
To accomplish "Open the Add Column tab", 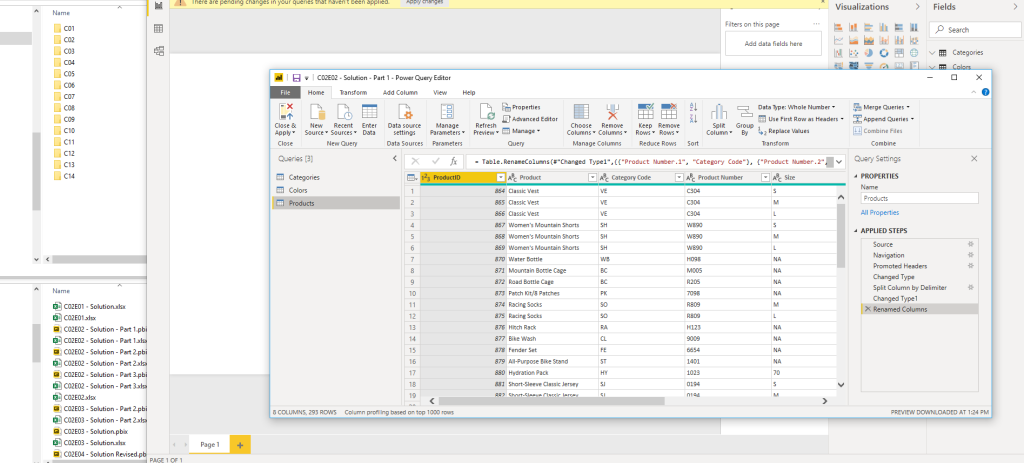I will pos(400,92).
